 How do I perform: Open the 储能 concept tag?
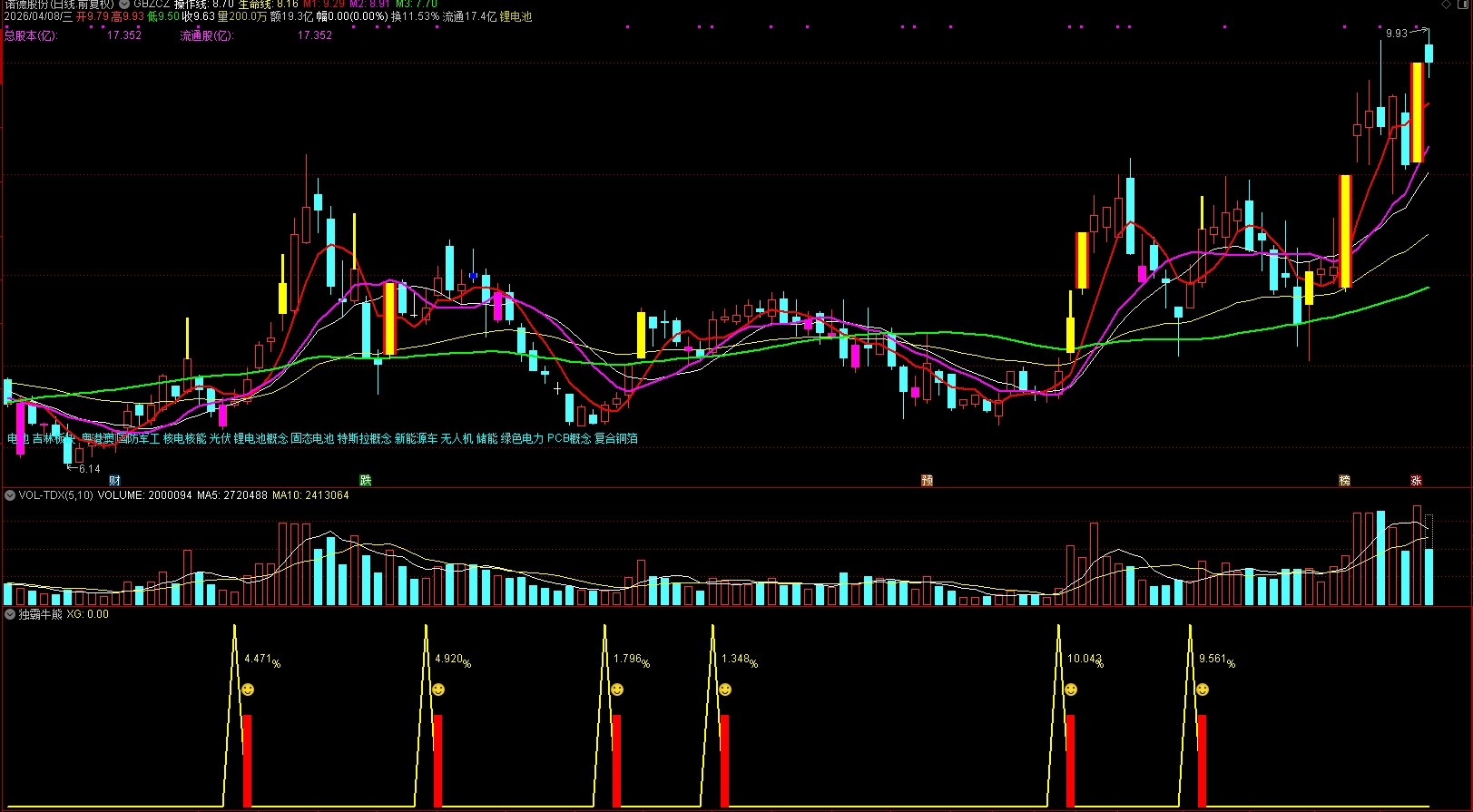(487, 438)
